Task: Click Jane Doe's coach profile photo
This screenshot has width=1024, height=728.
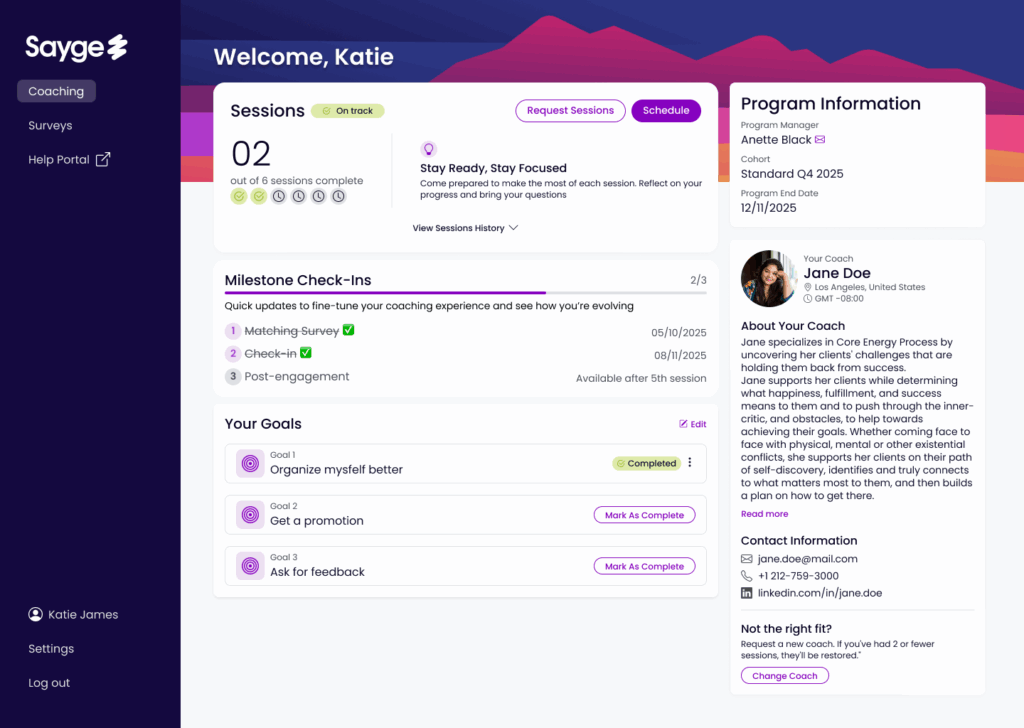Action: pos(768,278)
